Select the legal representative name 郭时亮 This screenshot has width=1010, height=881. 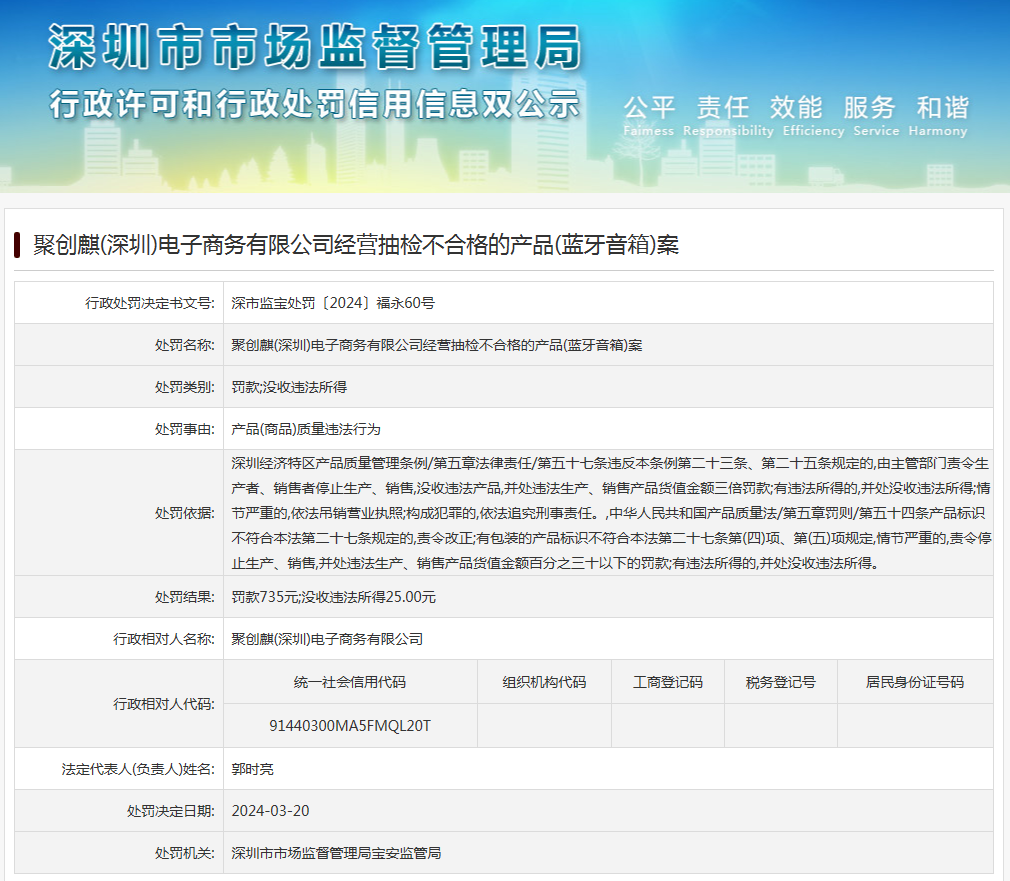252,769
